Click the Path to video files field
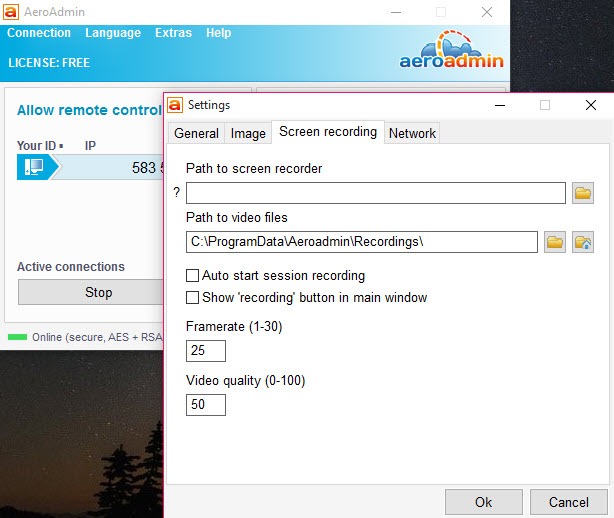The image size is (614, 518). [x=361, y=242]
